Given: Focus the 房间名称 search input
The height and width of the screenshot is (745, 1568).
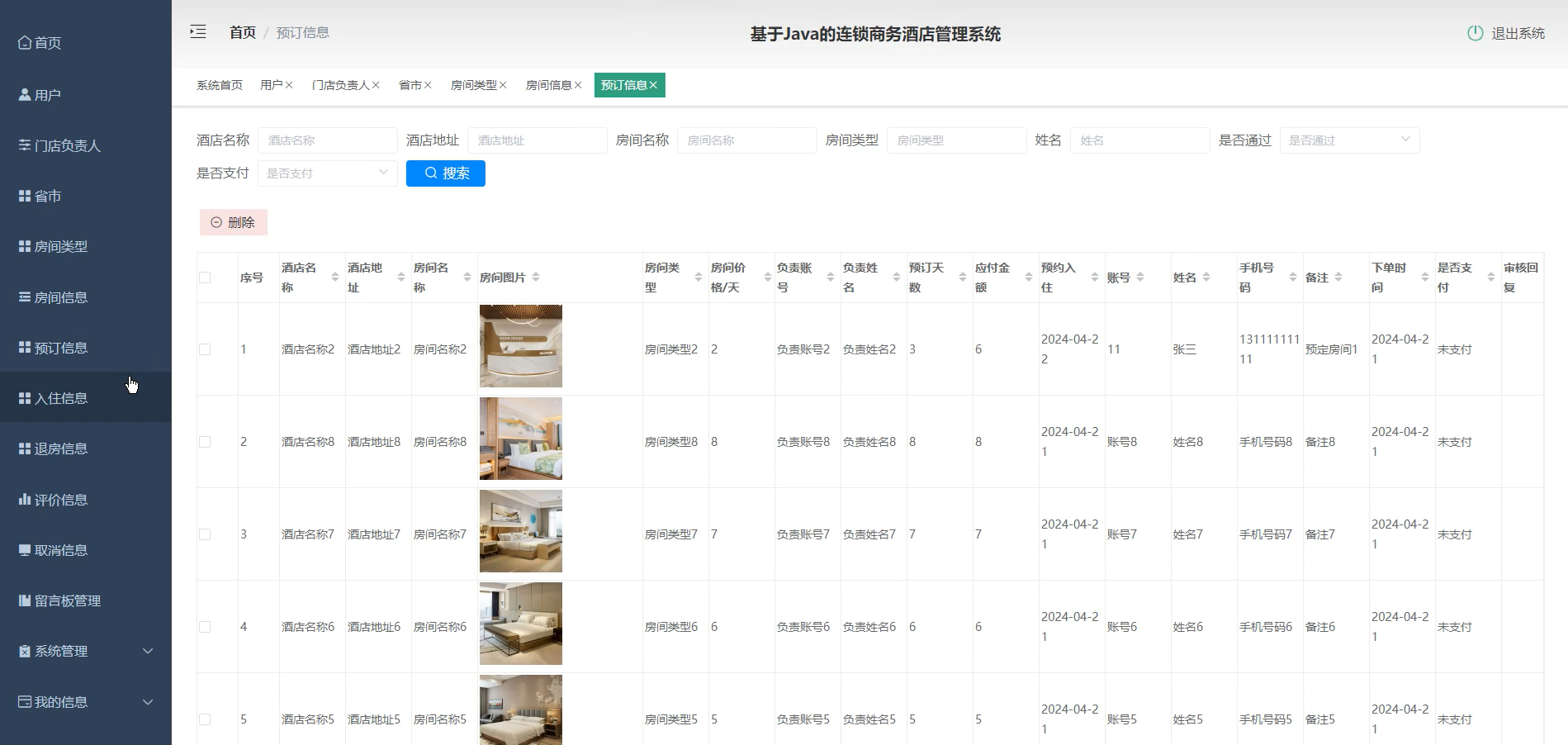Looking at the screenshot, I should [x=746, y=140].
